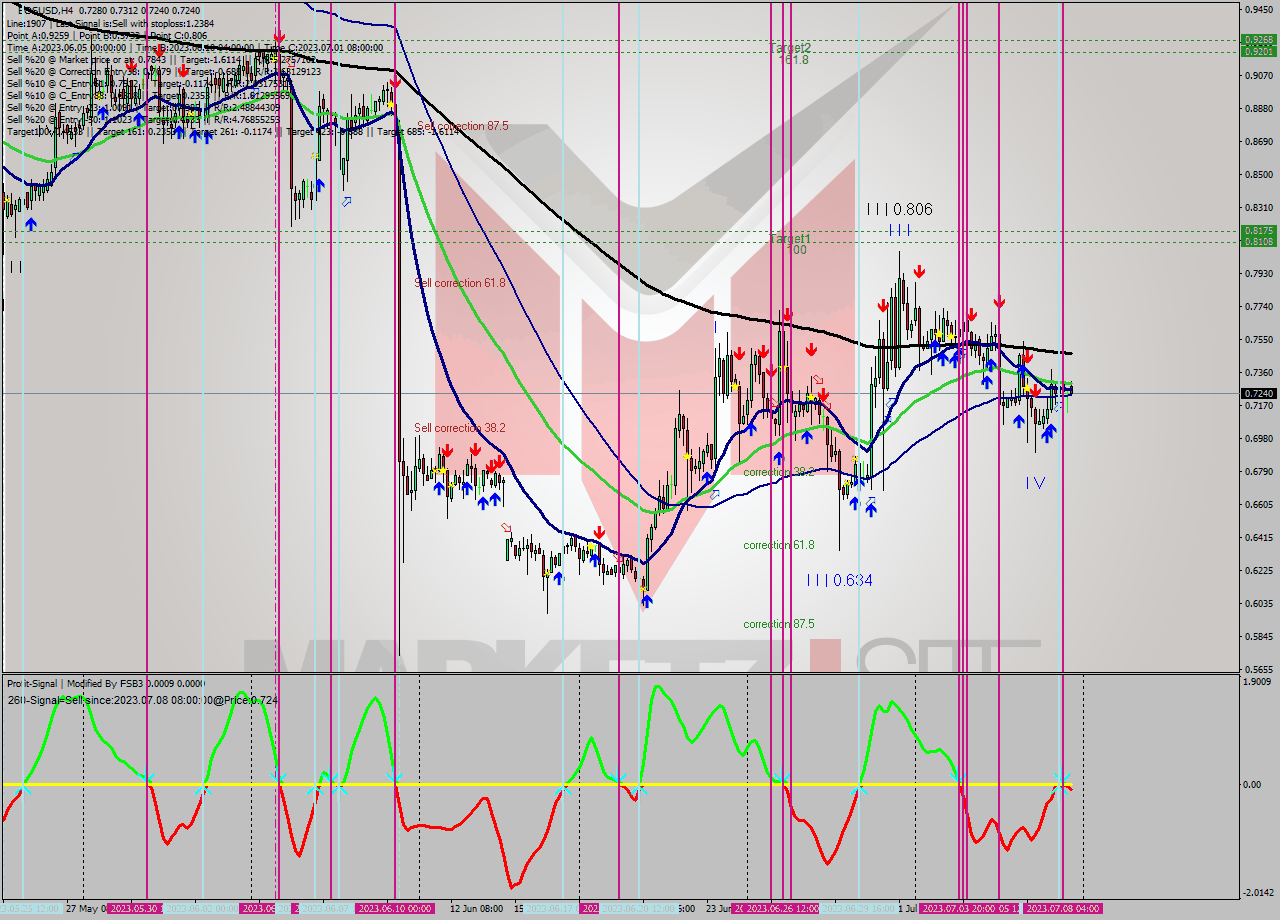1280x920 pixels.
Task: Click the 'Sell correction 87.5' label
Action: (x=463, y=126)
